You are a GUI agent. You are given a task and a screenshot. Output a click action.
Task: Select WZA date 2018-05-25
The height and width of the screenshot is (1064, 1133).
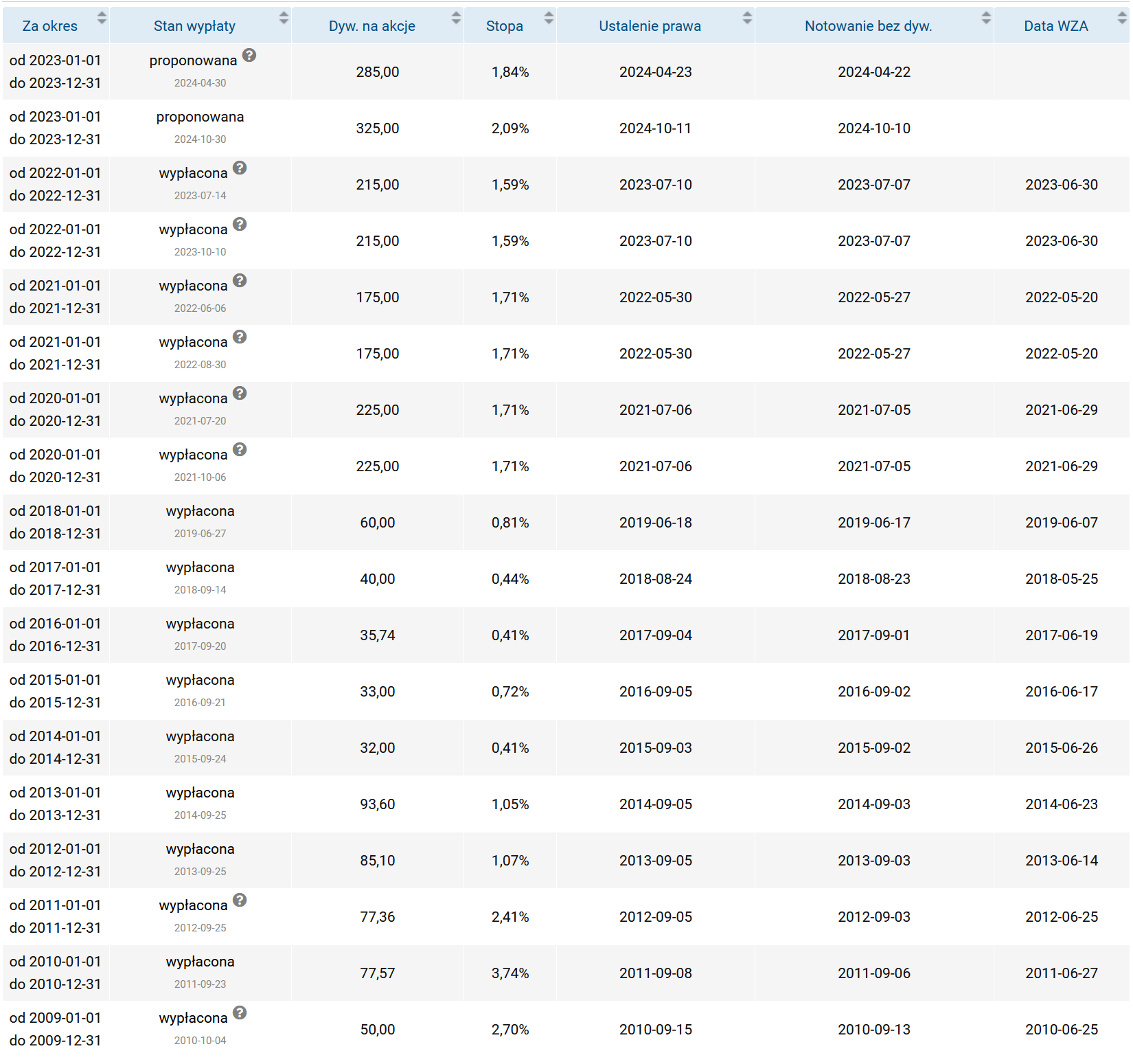click(x=1062, y=579)
